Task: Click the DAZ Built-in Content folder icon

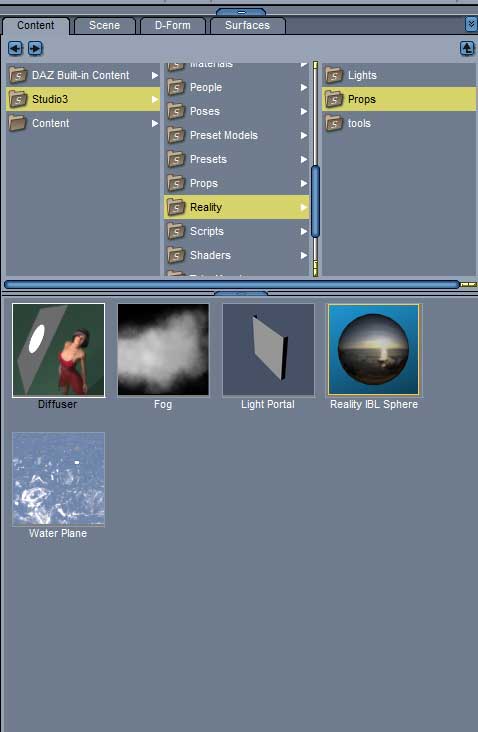Action: point(18,75)
